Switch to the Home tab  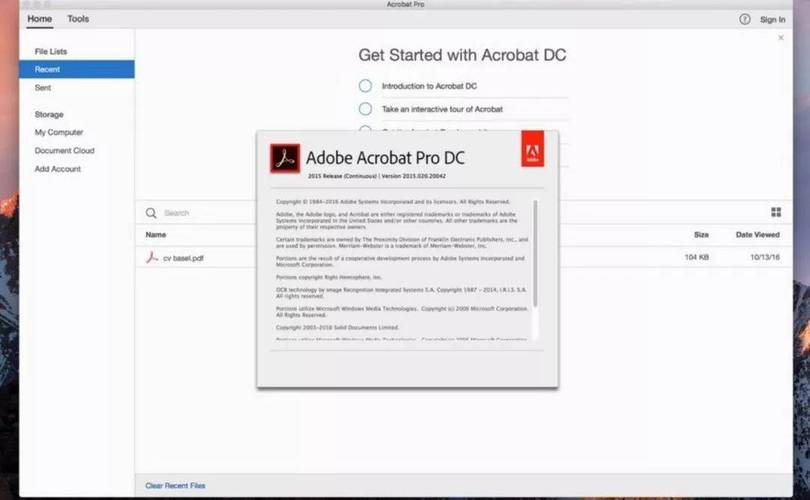pos(39,19)
